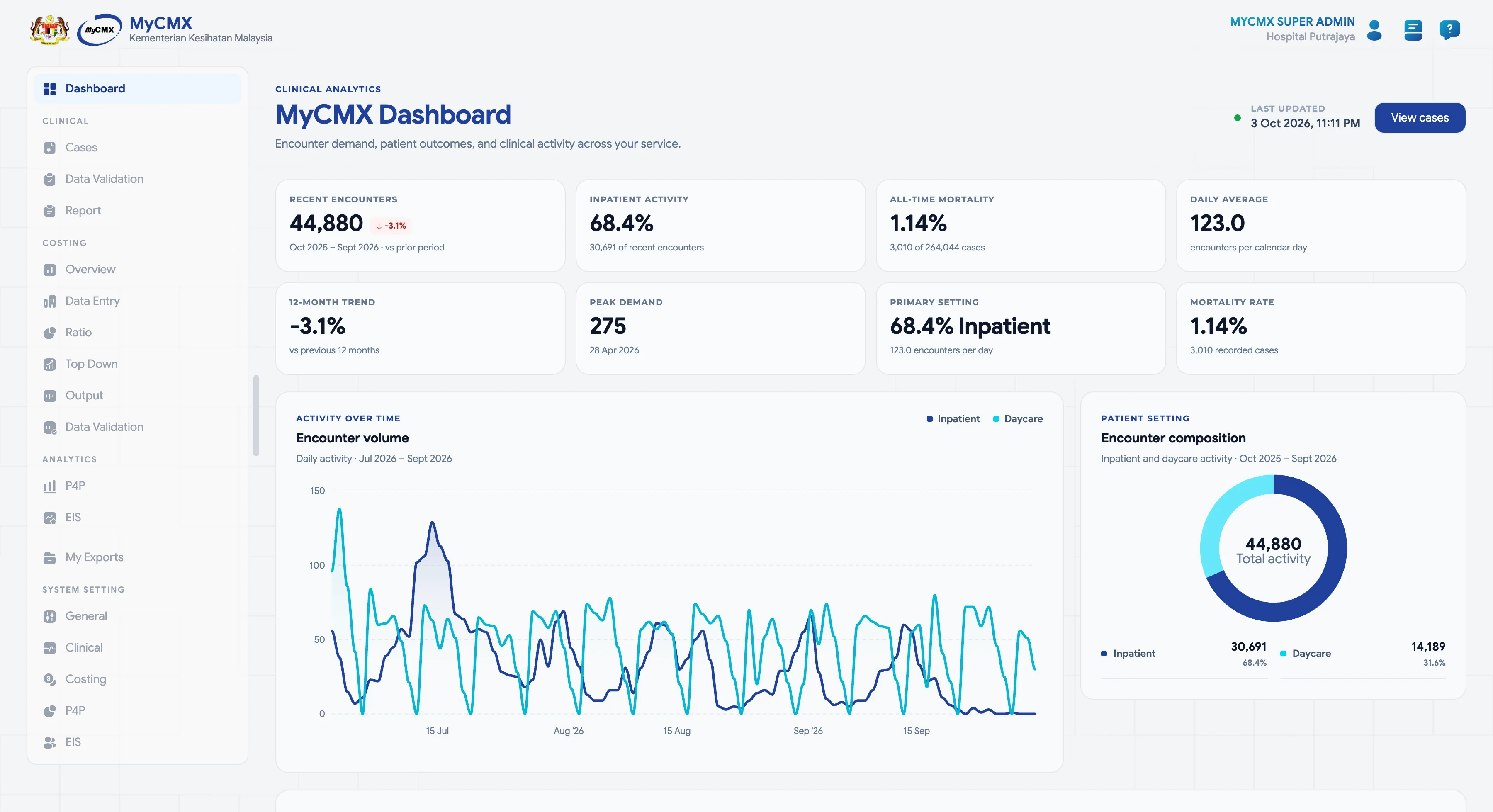Click the Report icon in sidebar
1493x812 pixels.
[x=50, y=211]
